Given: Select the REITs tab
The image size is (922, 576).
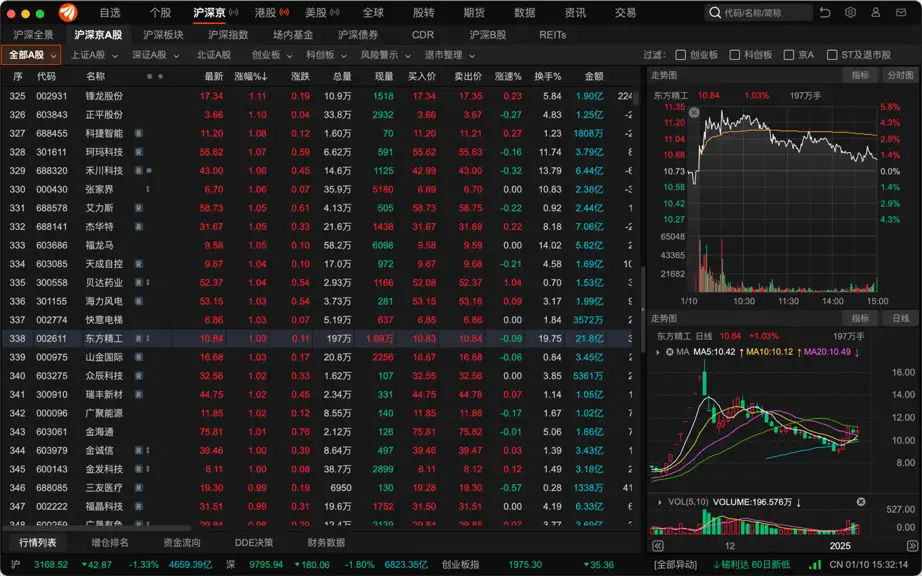Looking at the screenshot, I should point(553,35).
